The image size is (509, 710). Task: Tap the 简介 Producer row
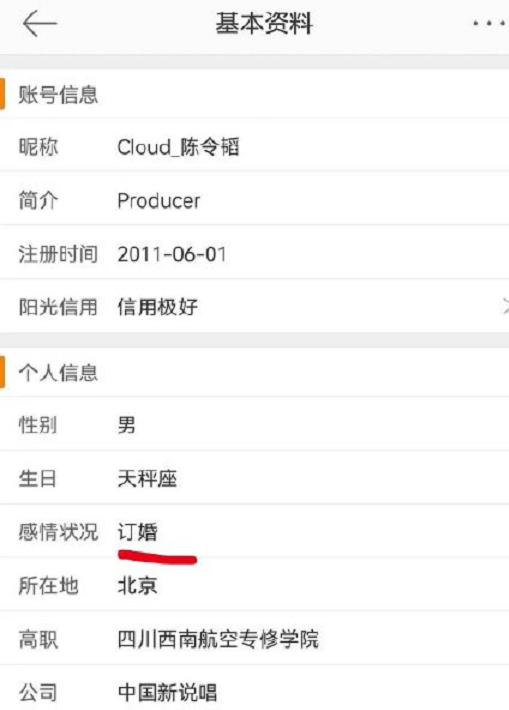[x=254, y=199]
